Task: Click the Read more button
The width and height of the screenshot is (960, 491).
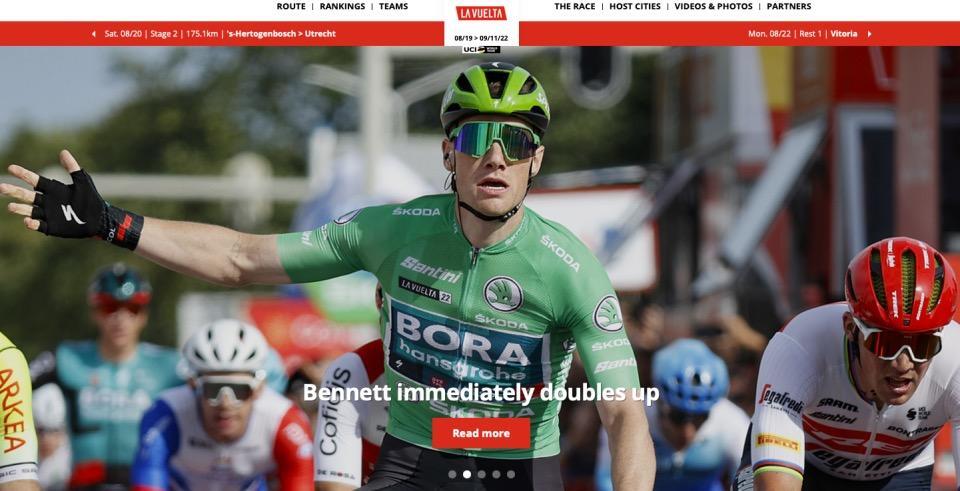Action: point(481,433)
